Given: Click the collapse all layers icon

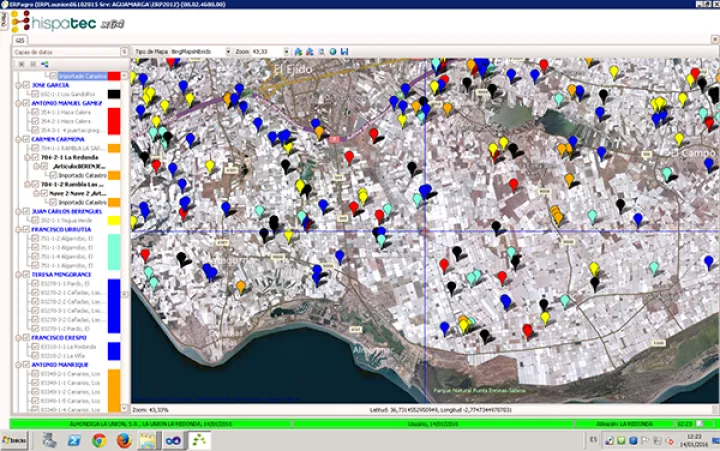Looking at the screenshot, I should [33, 64].
